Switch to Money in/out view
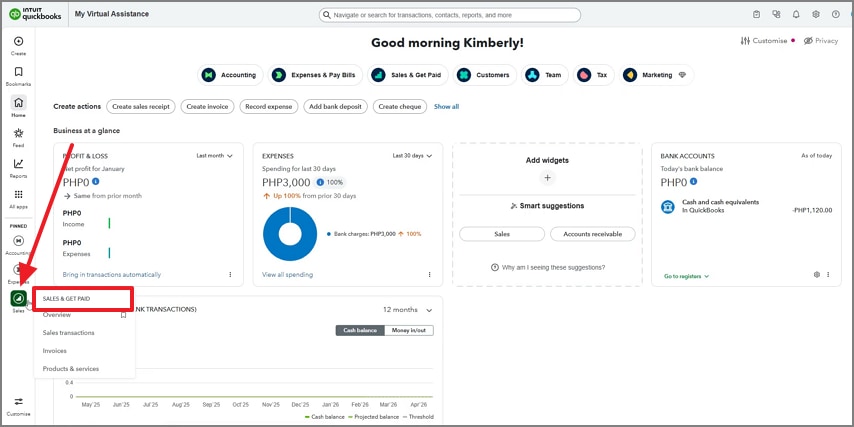Screen dimensions: 854x427 (x=409, y=330)
